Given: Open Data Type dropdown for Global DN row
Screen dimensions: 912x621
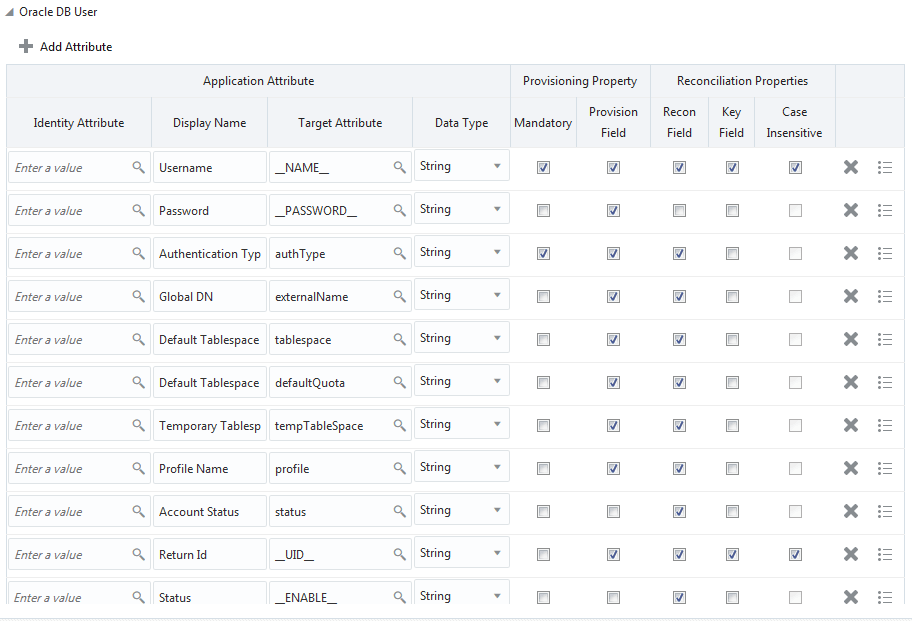Looking at the screenshot, I should 462,295.
